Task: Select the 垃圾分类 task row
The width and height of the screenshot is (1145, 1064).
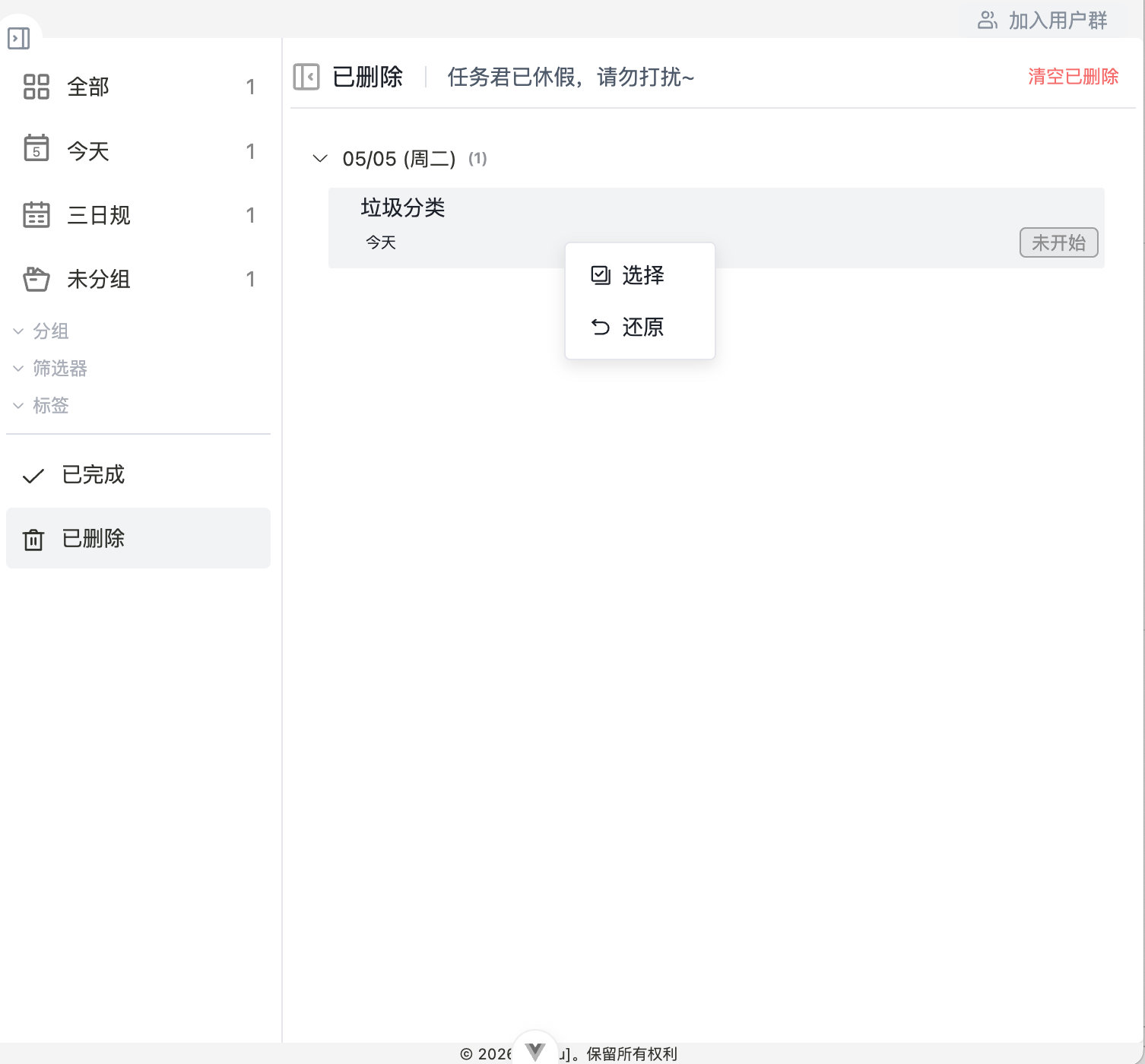Action: (x=716, y=227)
